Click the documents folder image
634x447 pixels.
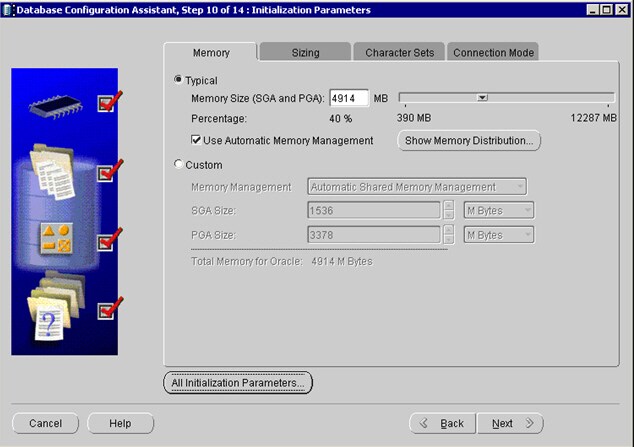pyautogui.click(x=53, y=172)
